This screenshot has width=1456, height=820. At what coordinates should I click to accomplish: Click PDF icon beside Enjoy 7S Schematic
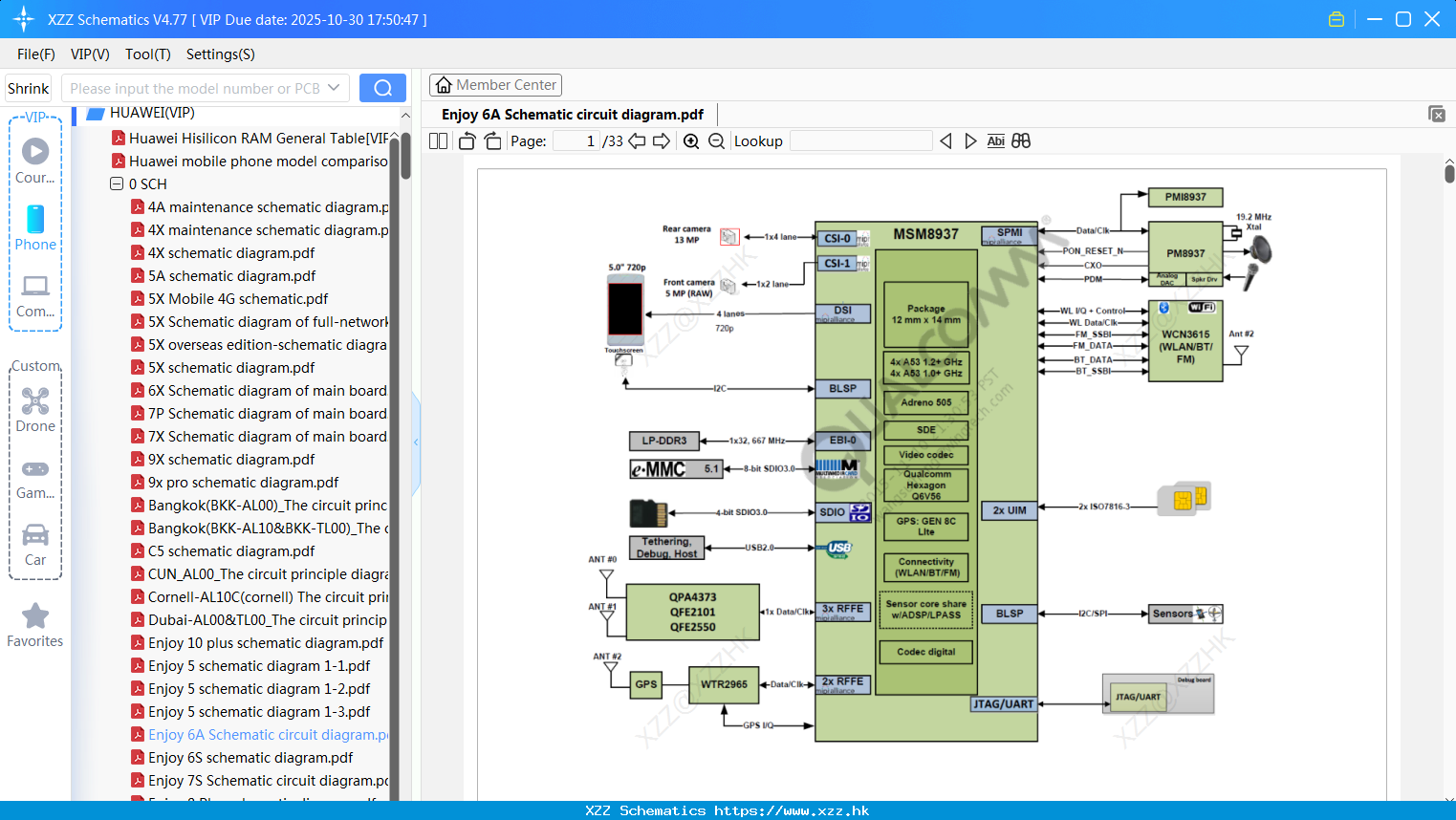coord(138,780)
